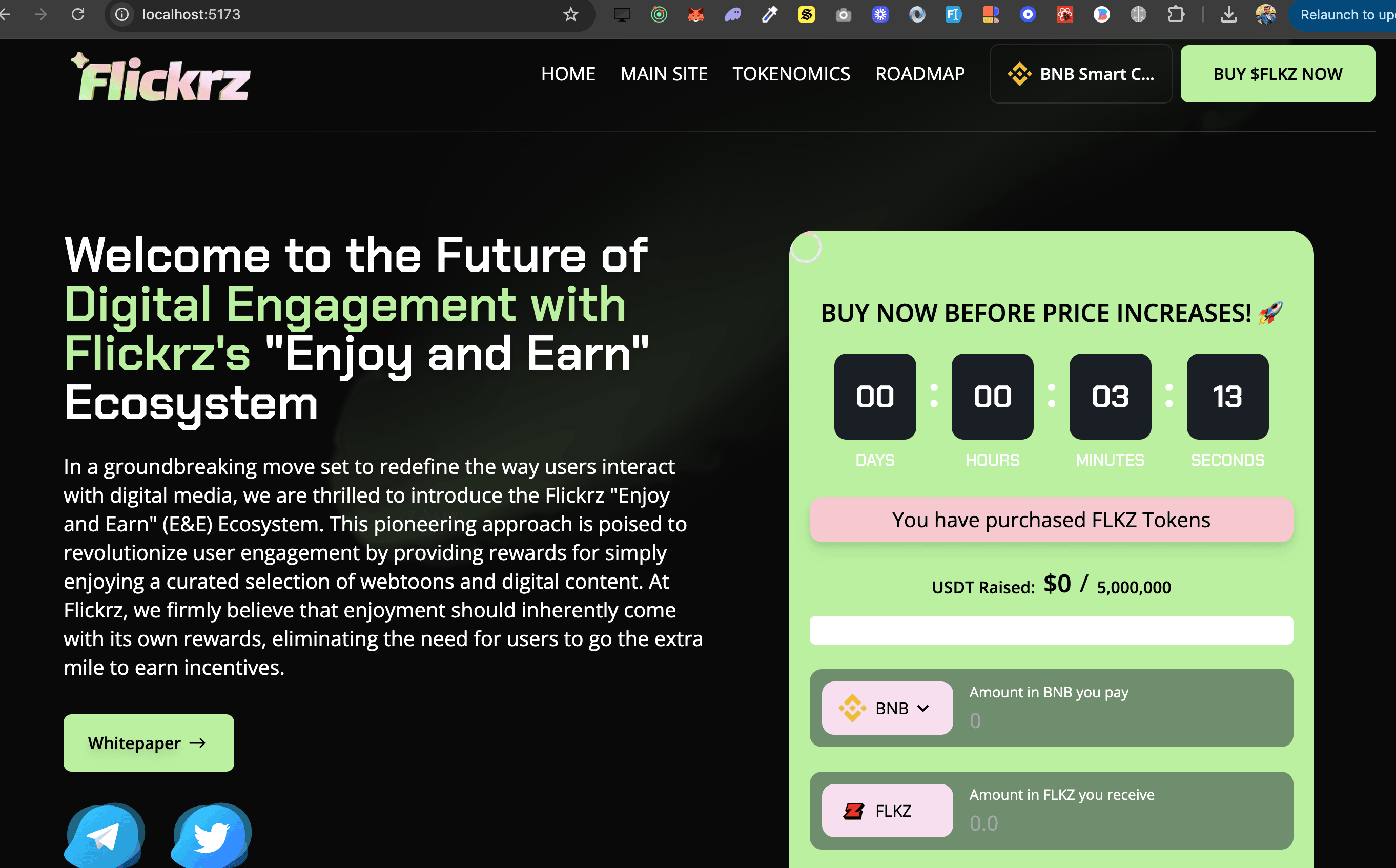Open the screenshot camera extension
Screen dimensions: 1396x868
pos(843,14)
